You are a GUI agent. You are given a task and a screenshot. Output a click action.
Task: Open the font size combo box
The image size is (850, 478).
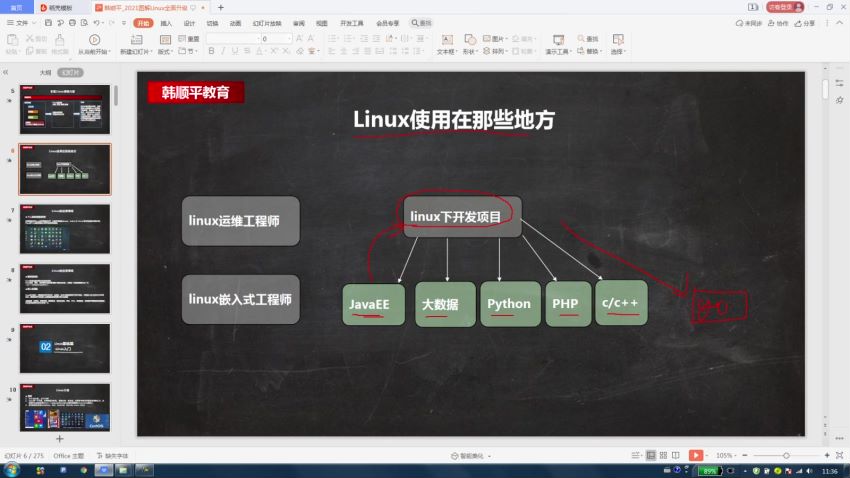276,38
